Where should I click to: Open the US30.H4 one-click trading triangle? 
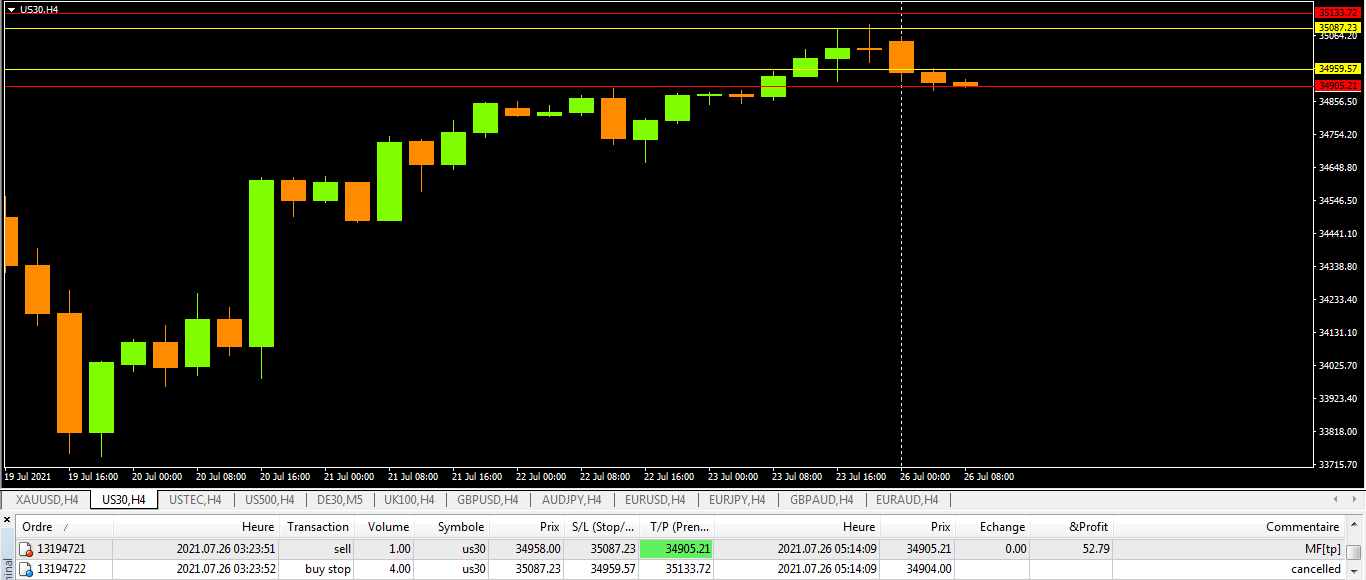11,9
